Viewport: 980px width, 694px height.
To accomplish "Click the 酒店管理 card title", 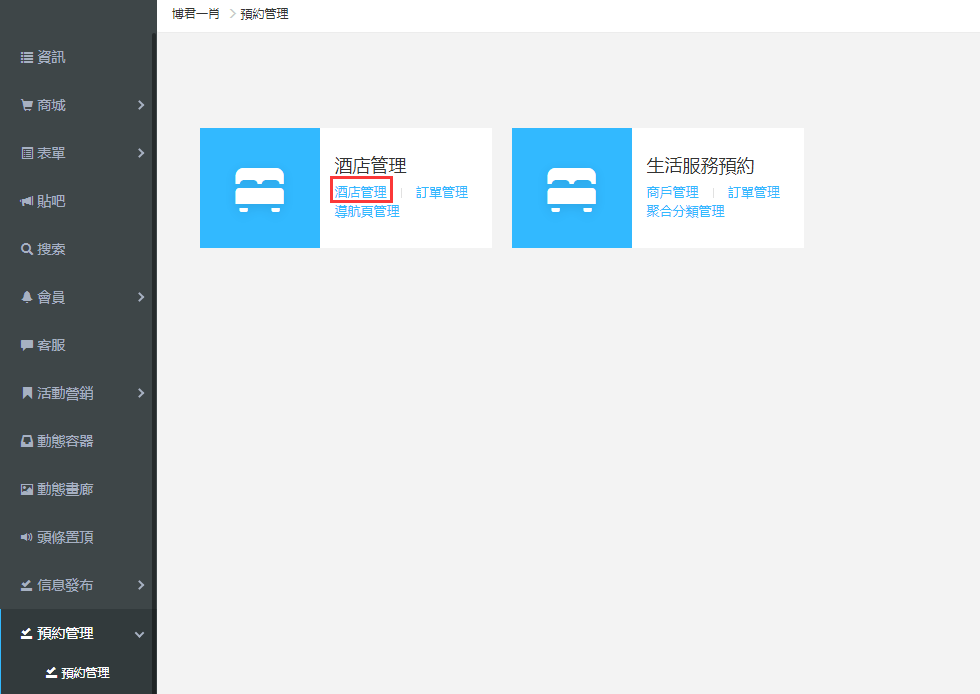I will click(x=370, y=166).
